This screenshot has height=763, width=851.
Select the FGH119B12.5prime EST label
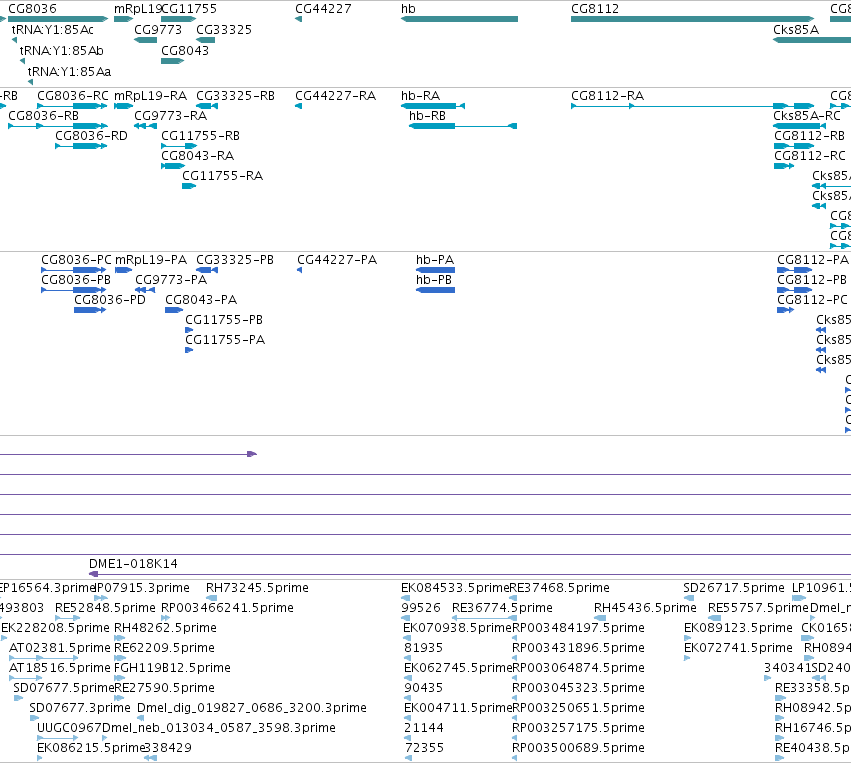pyautogui.click(x=173, y=669)
